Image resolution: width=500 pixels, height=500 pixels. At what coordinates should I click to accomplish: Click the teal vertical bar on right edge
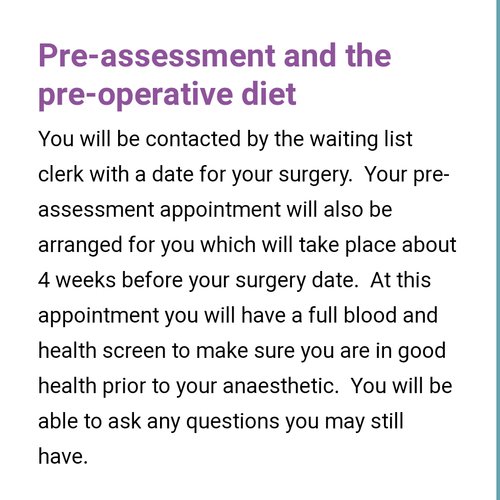(x=498, y=250)
